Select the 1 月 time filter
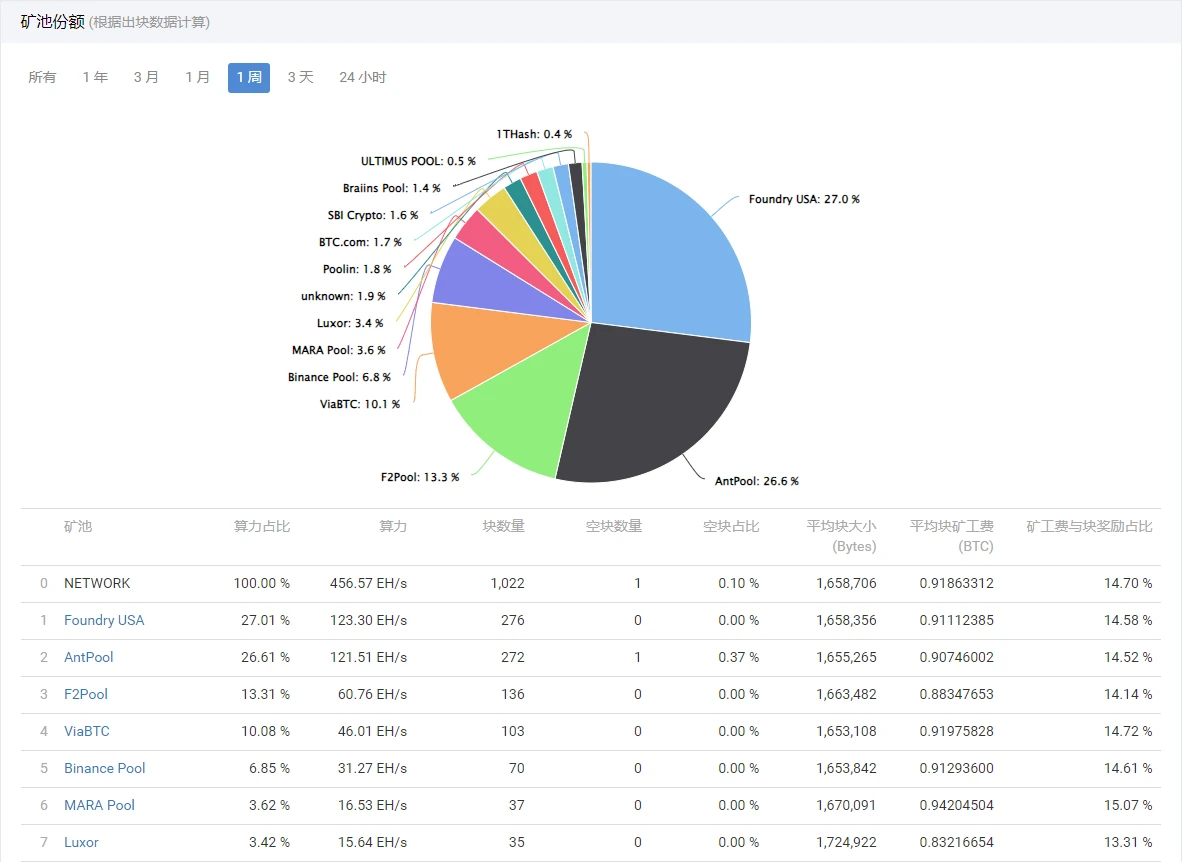This screenshot has width=1182, height=862. [x=197, y=77]
